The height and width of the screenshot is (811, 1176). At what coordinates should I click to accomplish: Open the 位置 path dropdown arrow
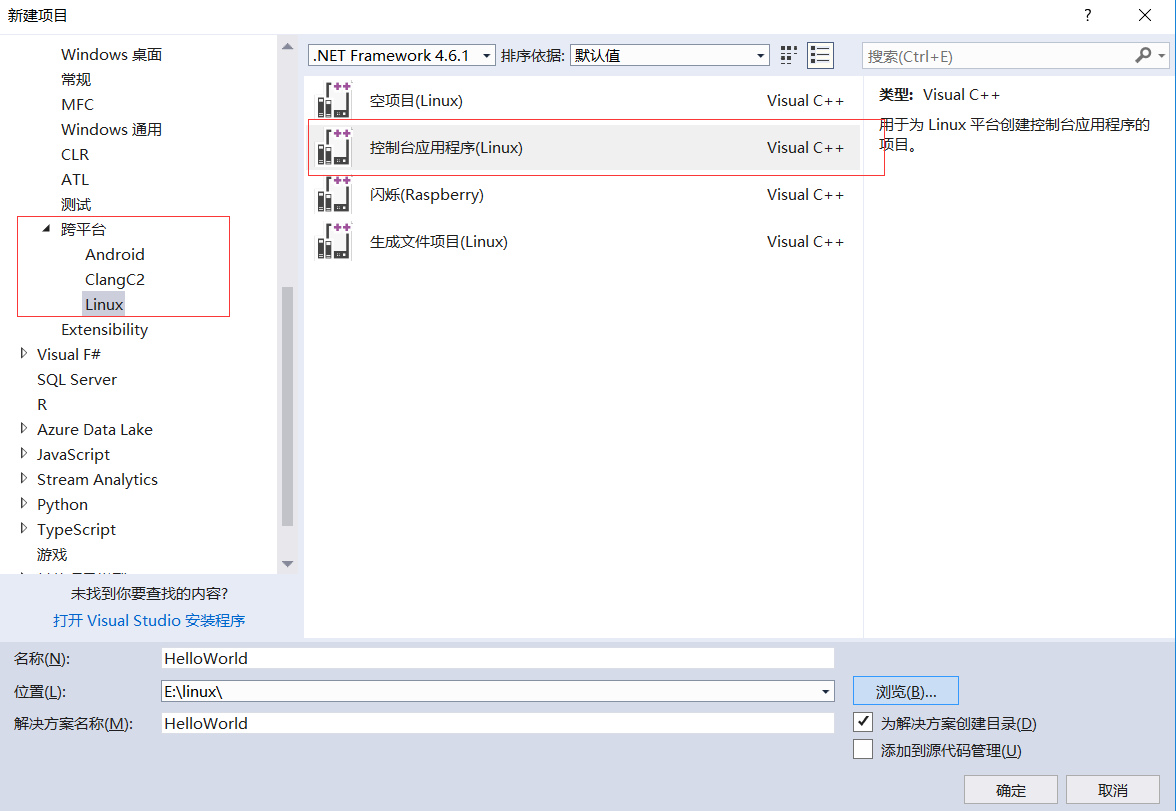tap(825, 690)
